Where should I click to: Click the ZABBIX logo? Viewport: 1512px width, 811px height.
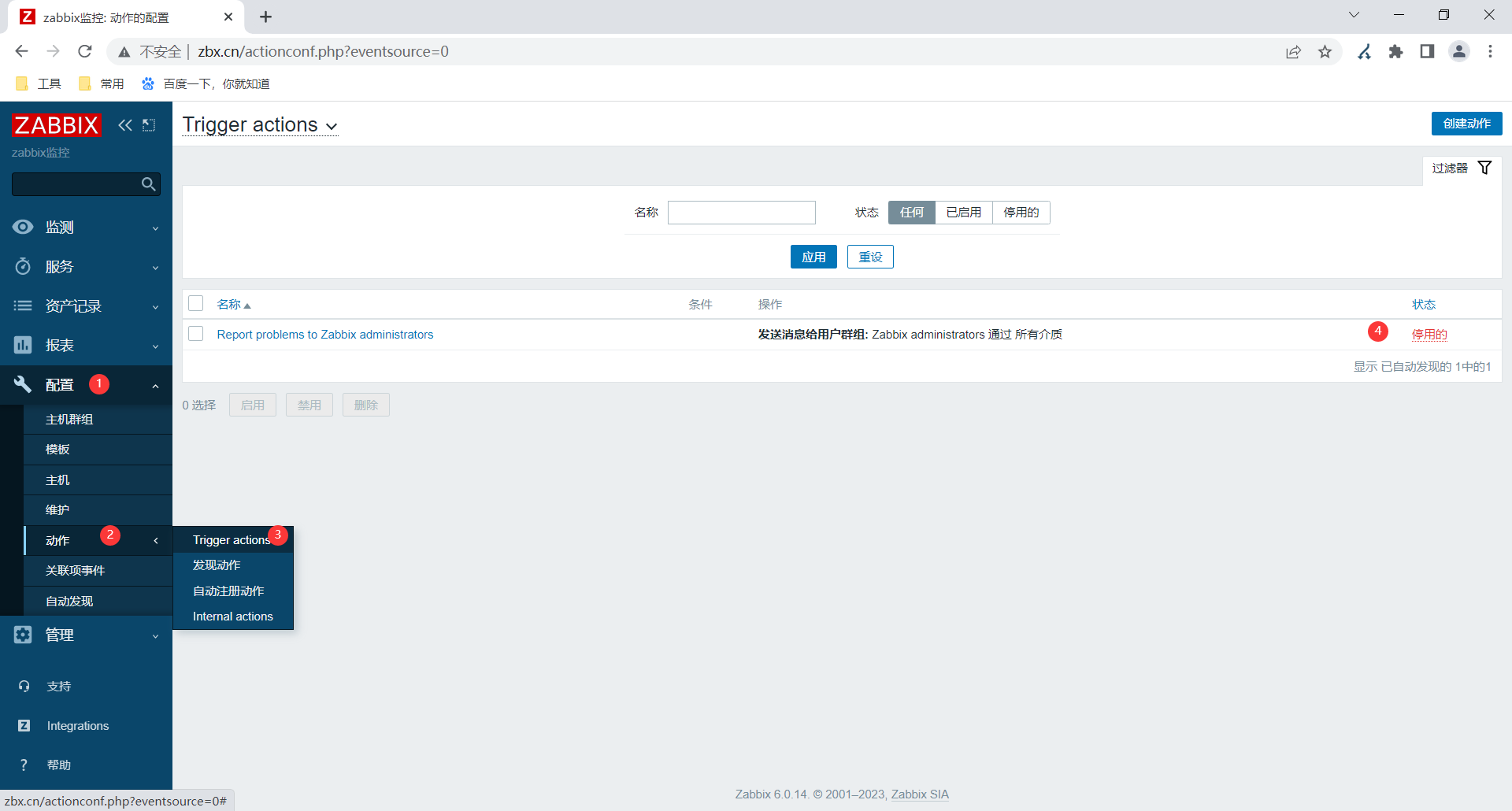pyautogui.click(x=57, y=124)
